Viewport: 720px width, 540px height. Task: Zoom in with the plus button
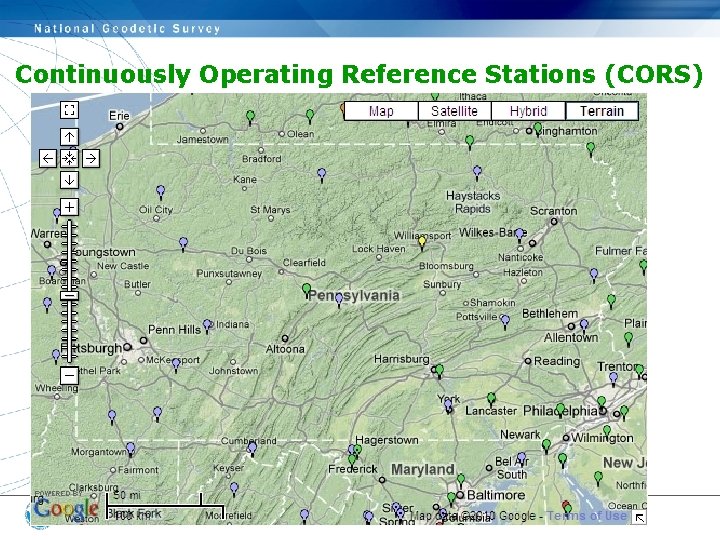coord(69,207)
